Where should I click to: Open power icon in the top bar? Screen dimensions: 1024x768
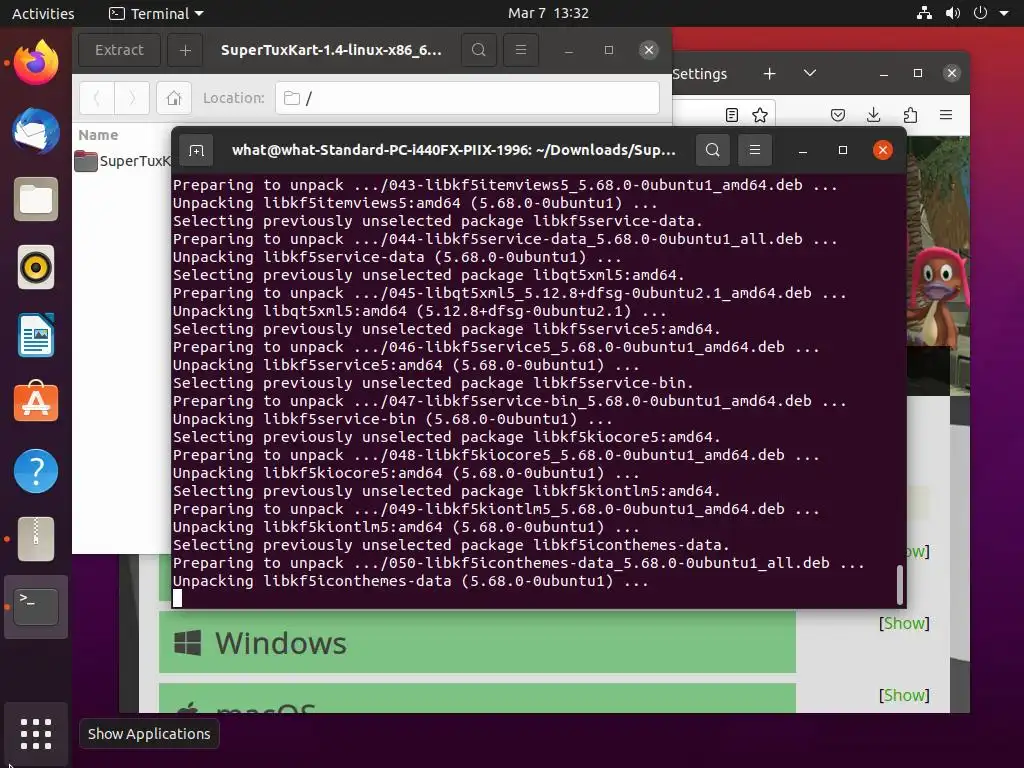point(980,13)
